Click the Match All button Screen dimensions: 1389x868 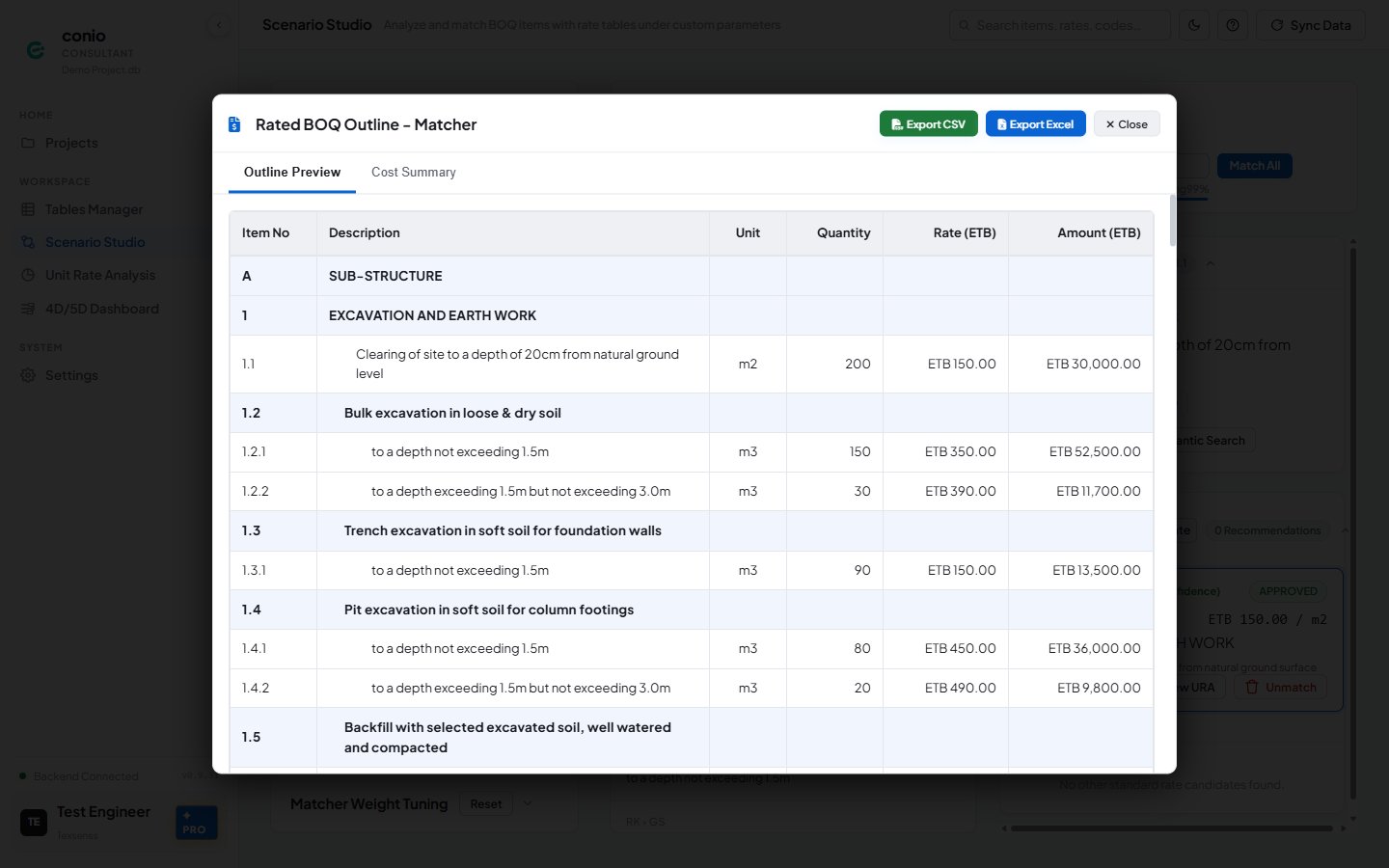click(x=1254, y=166)
